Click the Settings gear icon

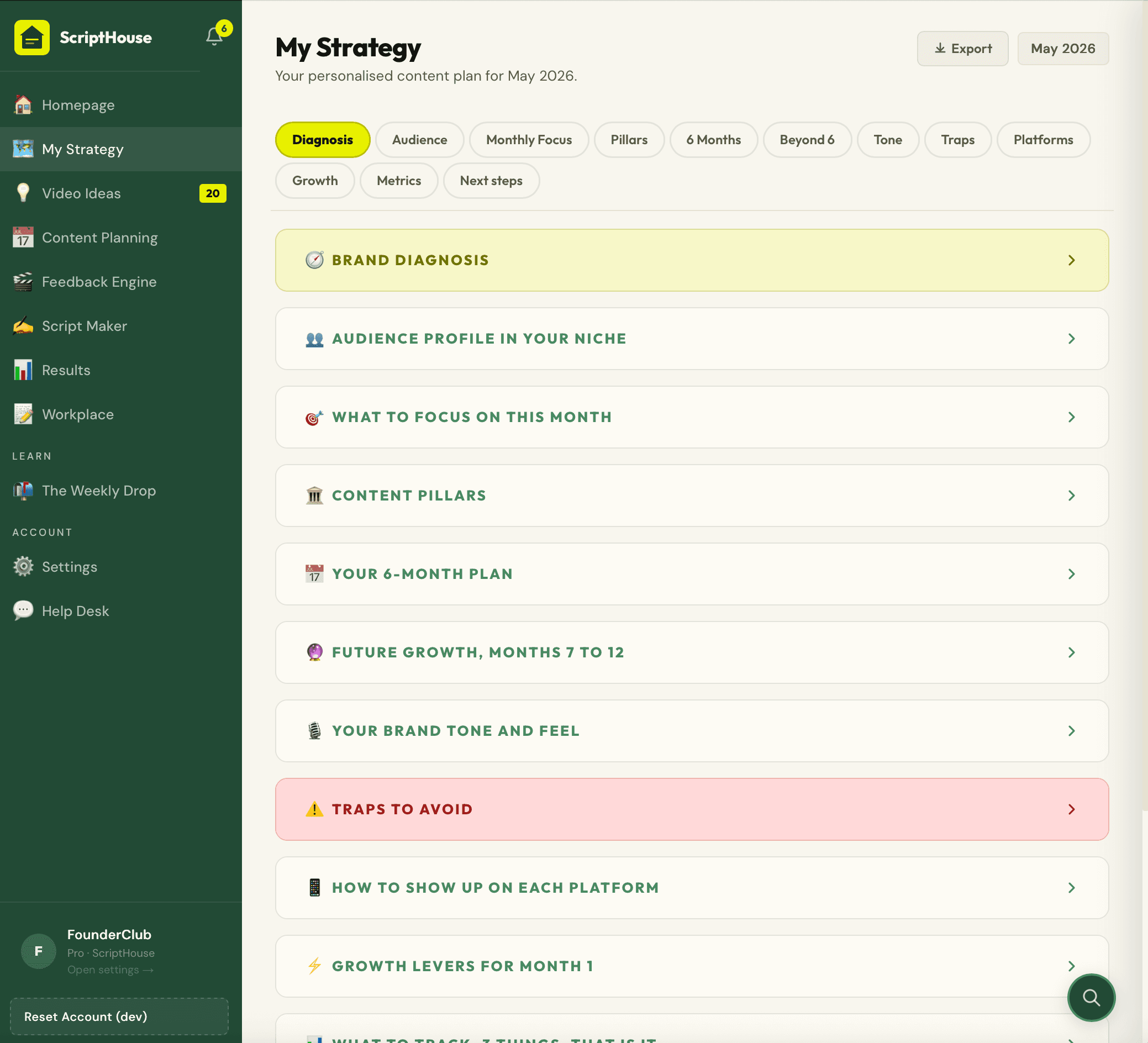(x=23, y=566)
